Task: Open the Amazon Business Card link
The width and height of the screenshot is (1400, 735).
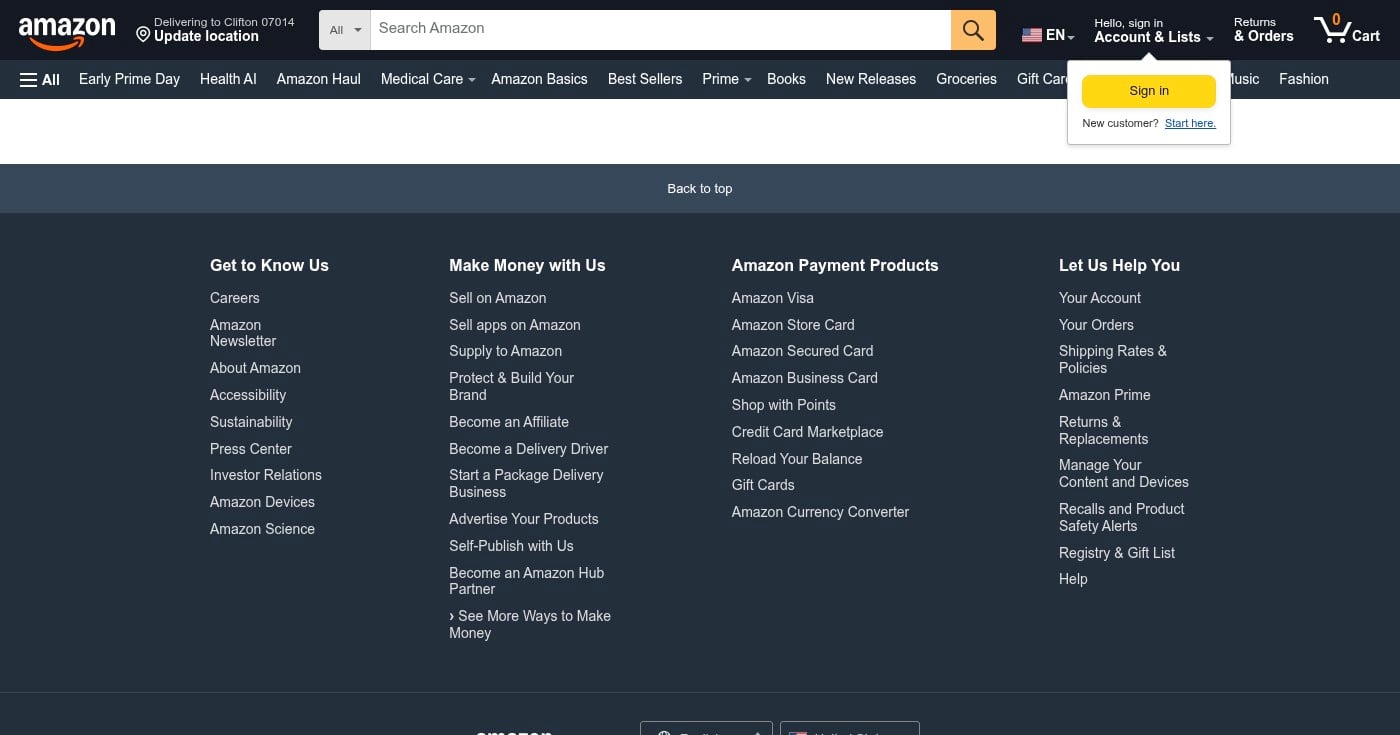Action: point(805,378)
